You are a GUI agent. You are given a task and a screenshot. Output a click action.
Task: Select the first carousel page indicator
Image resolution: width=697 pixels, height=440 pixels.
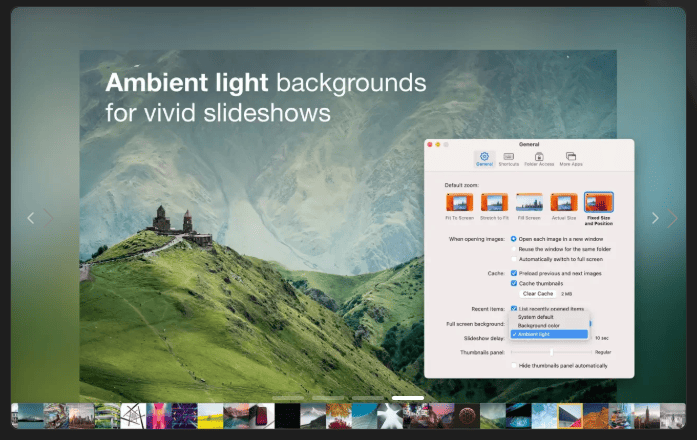point(288,398)
